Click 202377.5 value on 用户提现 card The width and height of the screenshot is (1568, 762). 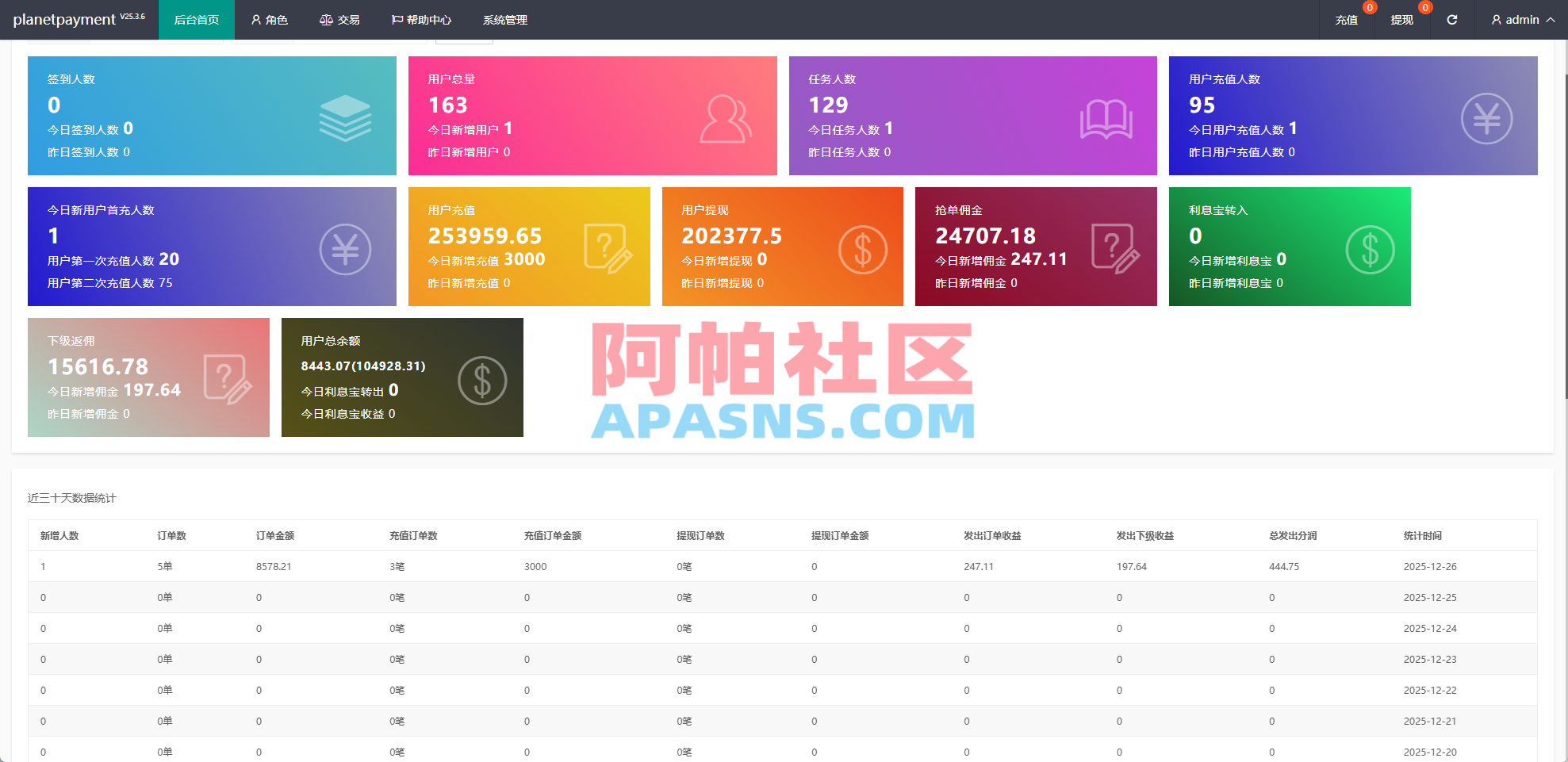(x=731, y=236)
